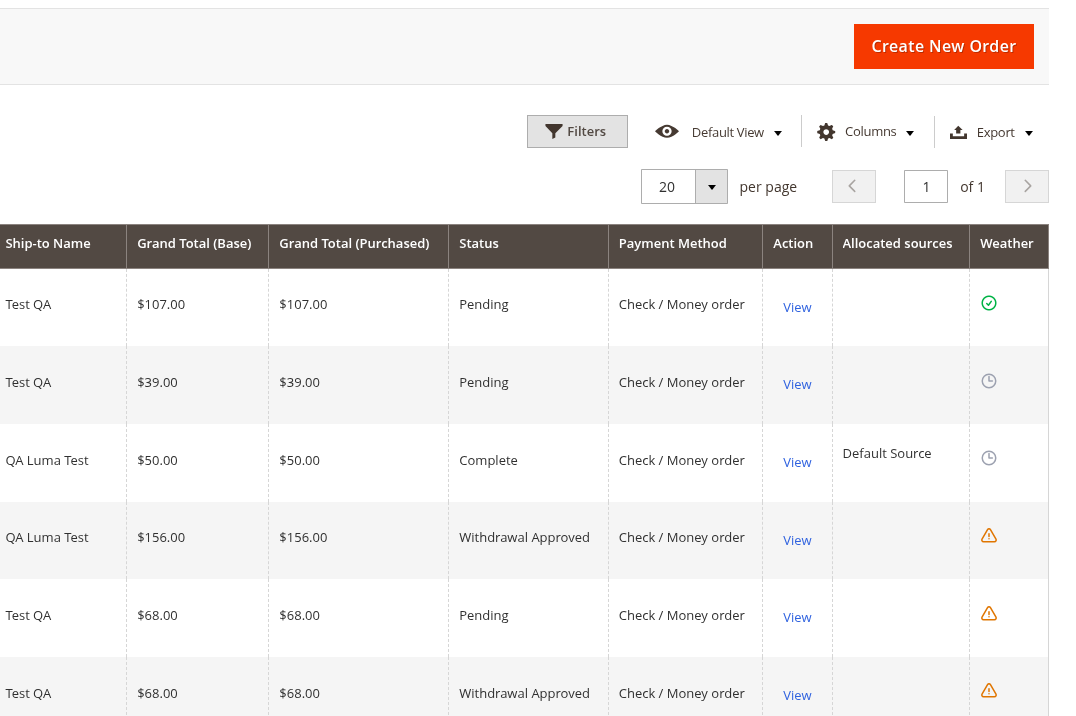Click the Create New Order button
Image resolution: width=1076 pixels, height=716 pixels.
click(944, 47)
